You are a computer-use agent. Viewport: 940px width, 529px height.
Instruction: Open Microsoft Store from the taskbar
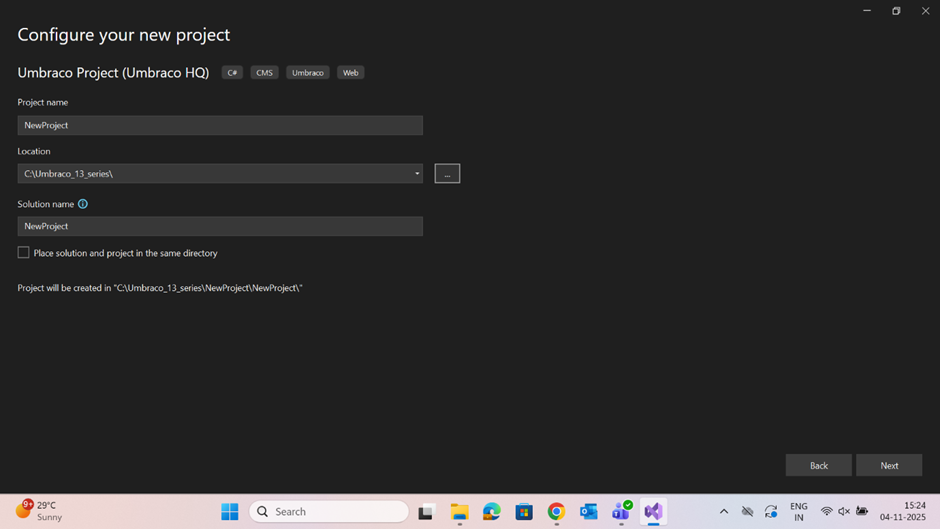[524, 512]
